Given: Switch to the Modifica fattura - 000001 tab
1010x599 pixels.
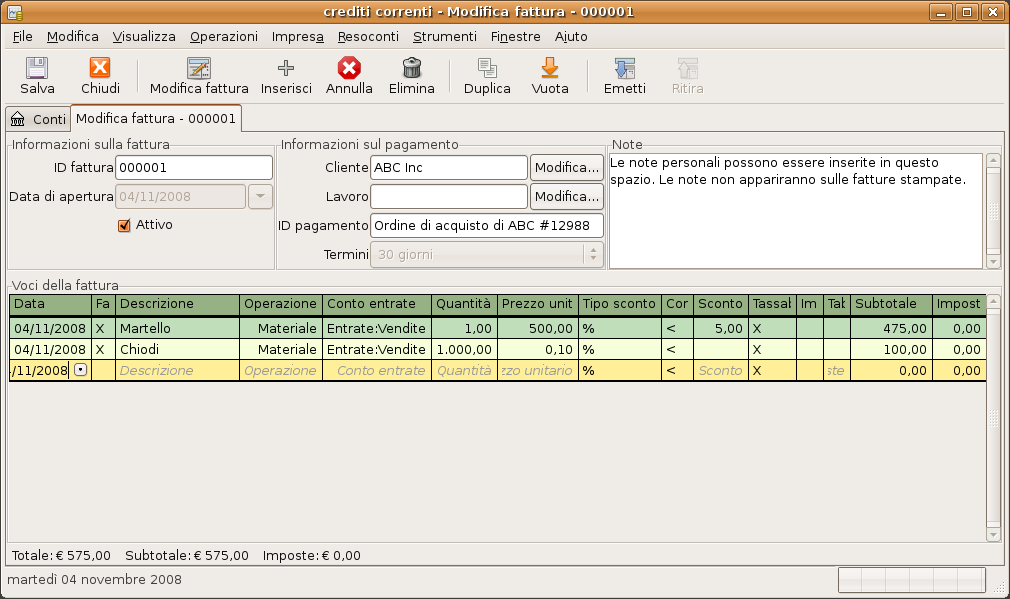Looking at the screenshot, I should 156,119.
